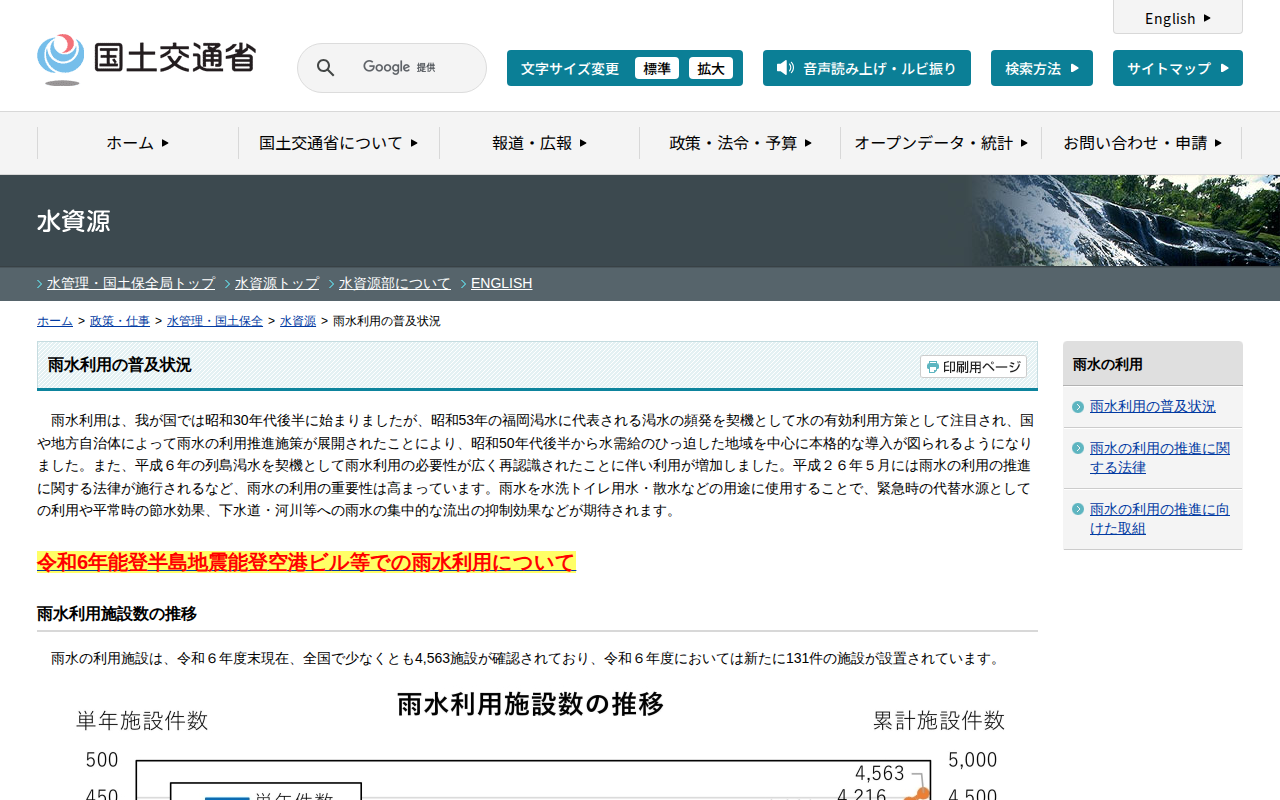Viewport: 1280px width, 800px height.
Task: Set text size to 拡大
Action: pos(711,68)
